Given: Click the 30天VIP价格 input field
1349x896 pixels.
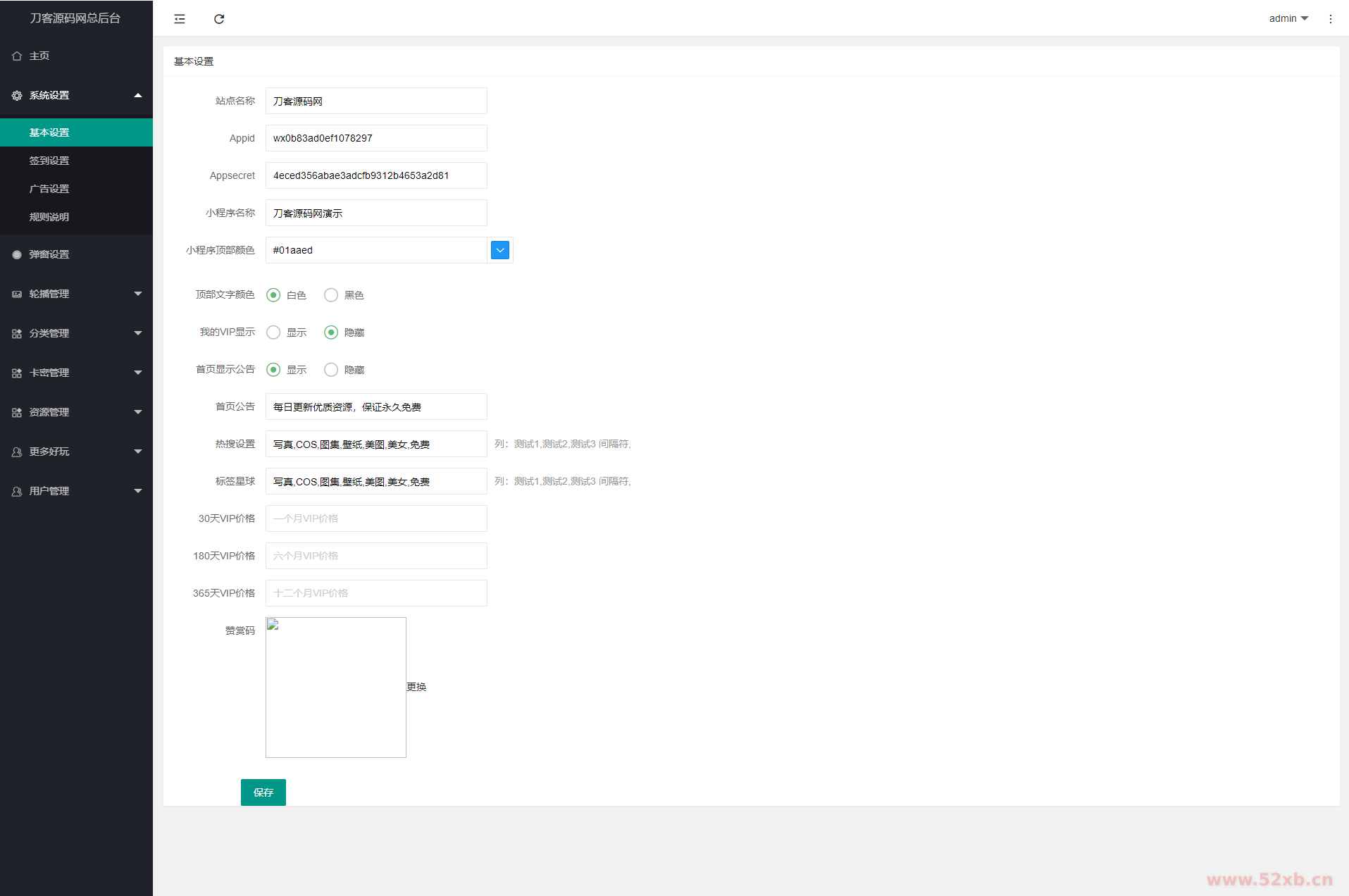Looking at the screenshot, I should [x=376, y=518].
